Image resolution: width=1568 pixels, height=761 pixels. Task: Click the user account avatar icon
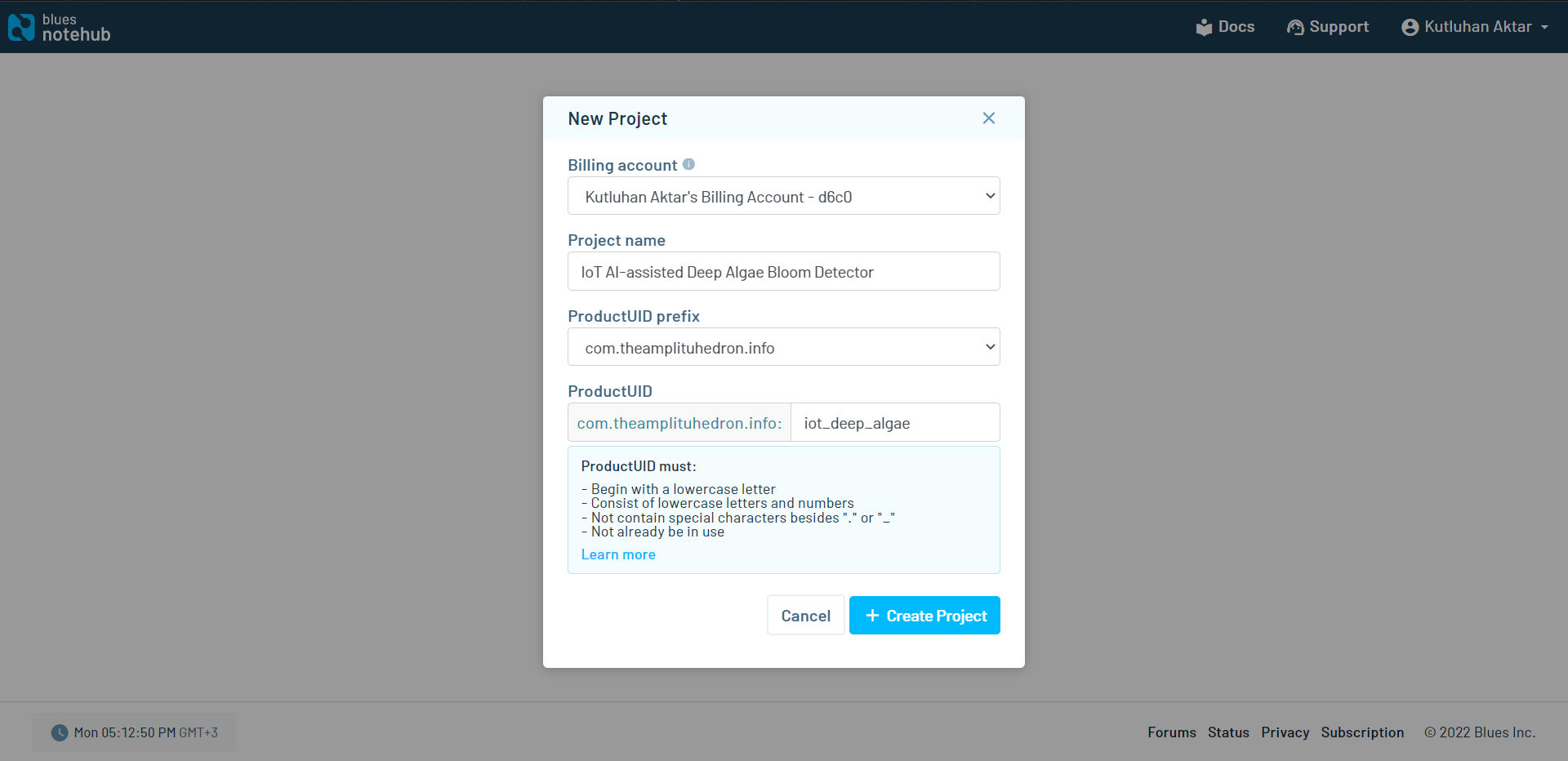(x=1410, y=28)
